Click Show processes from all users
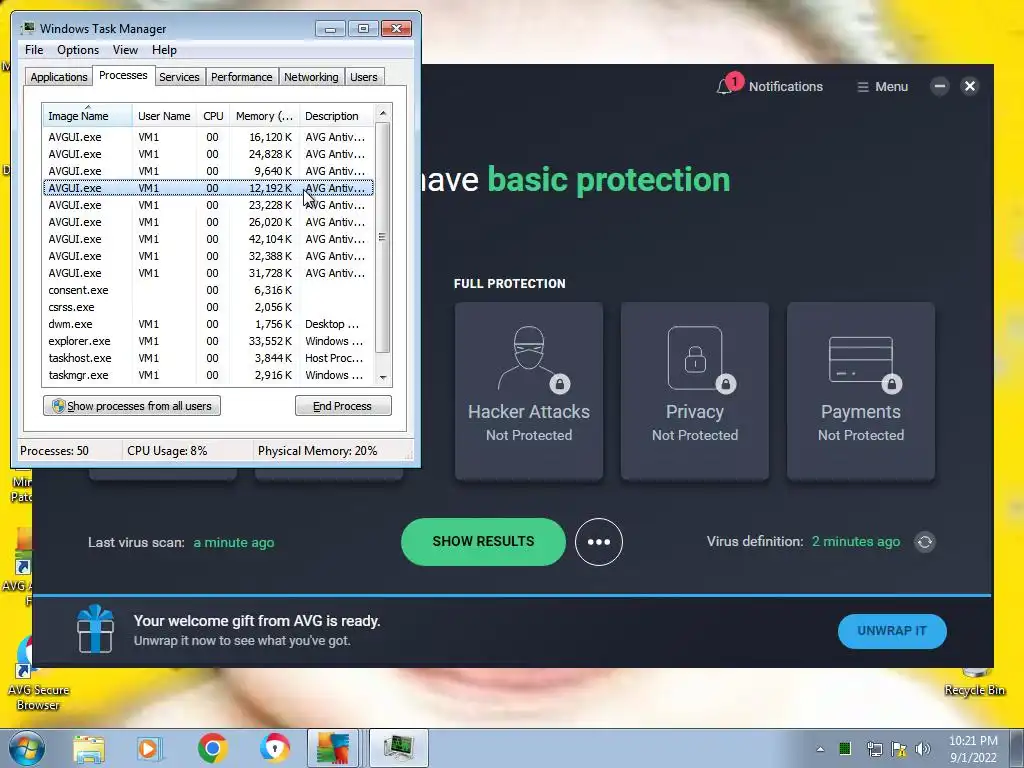This screenshot has height=768, width=1024. point(132,406)
